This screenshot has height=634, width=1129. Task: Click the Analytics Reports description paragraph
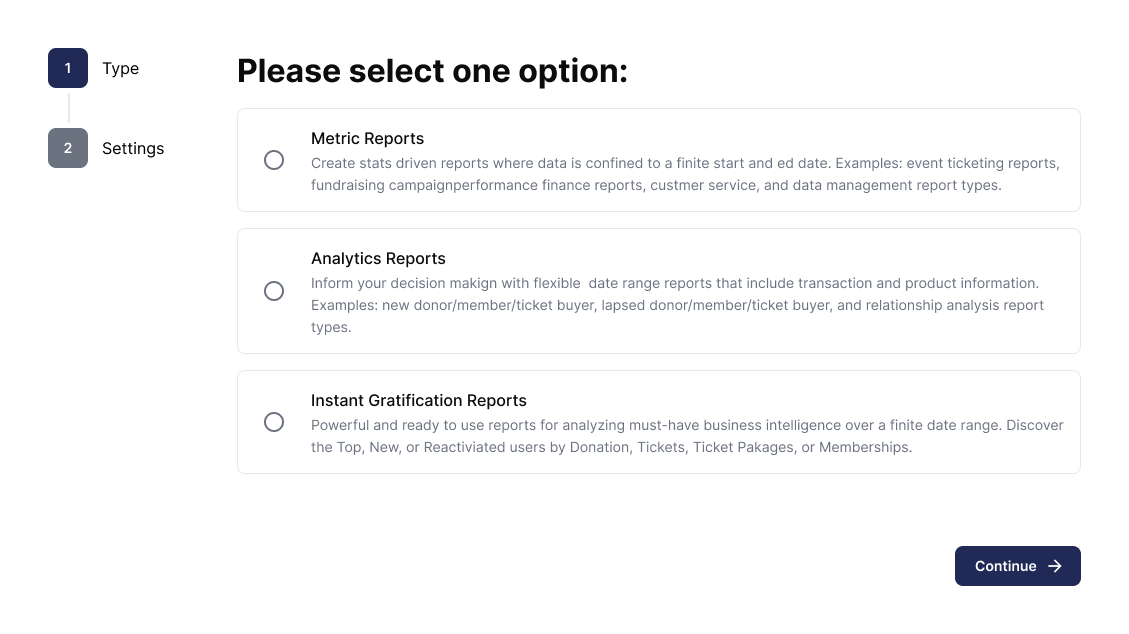[678, 305]
